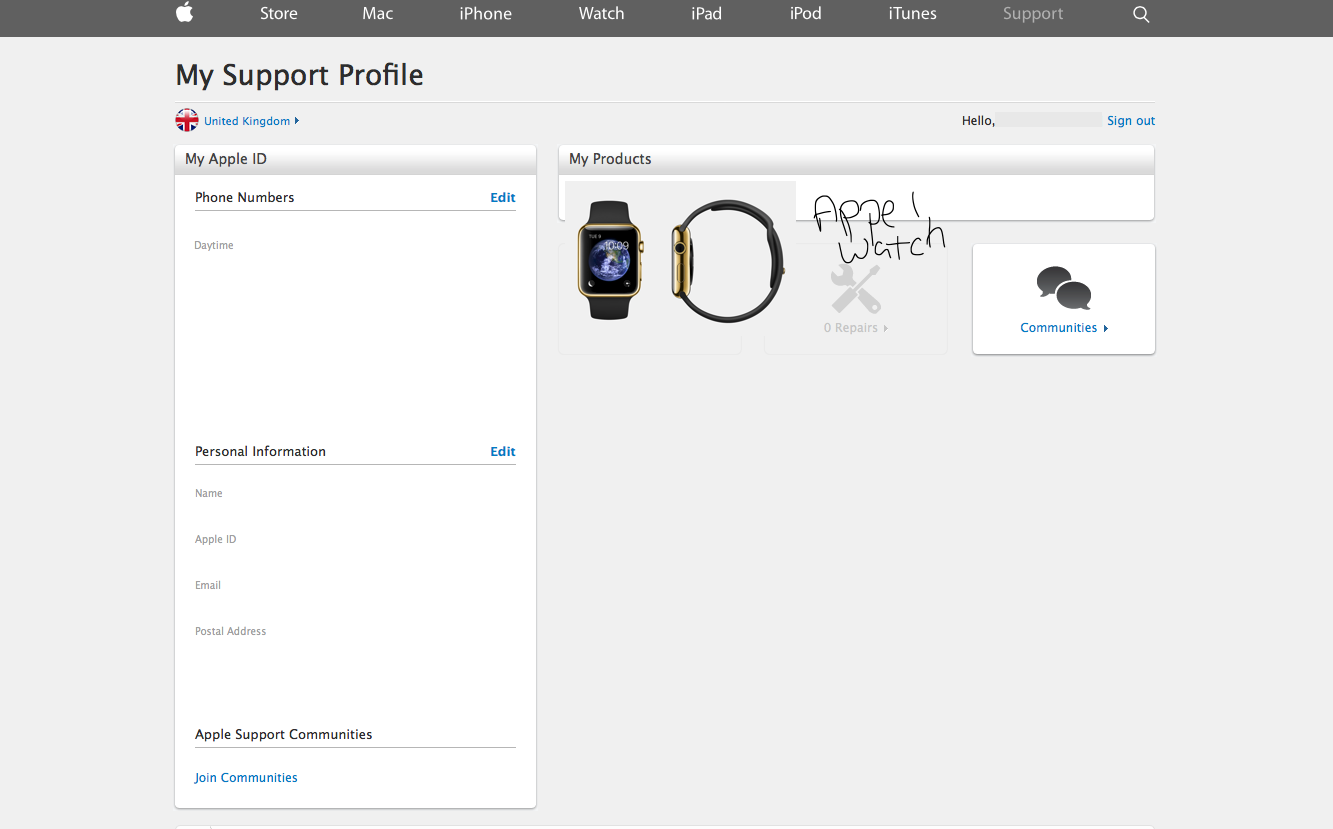Click the My Support Profile heading

click(299, 75)
